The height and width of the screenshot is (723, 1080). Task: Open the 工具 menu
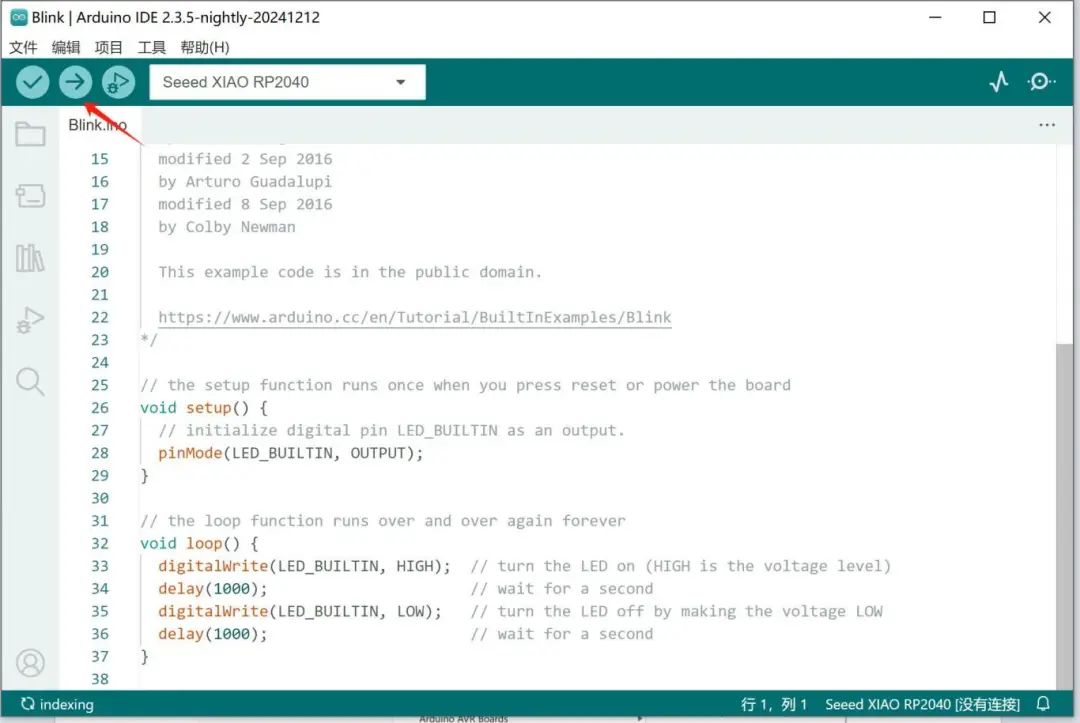click(152, 47)
